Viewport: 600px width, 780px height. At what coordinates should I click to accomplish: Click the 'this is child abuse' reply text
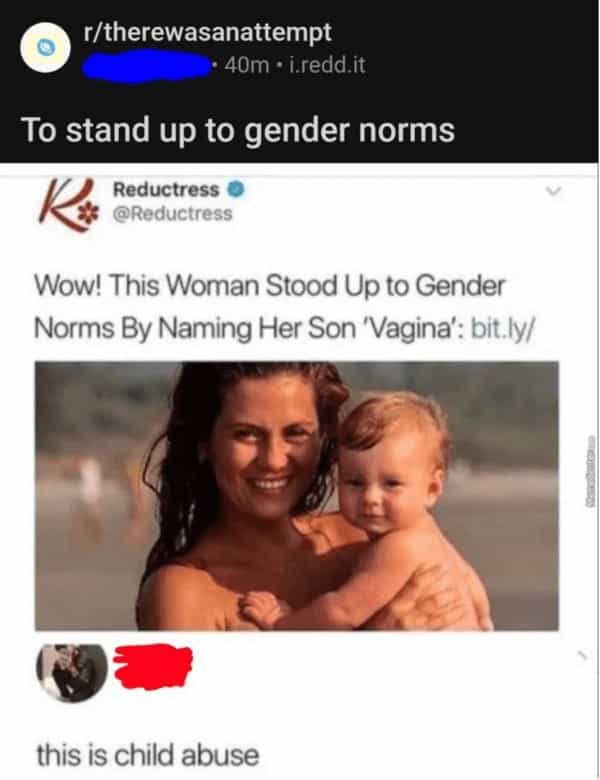(148, 755)
